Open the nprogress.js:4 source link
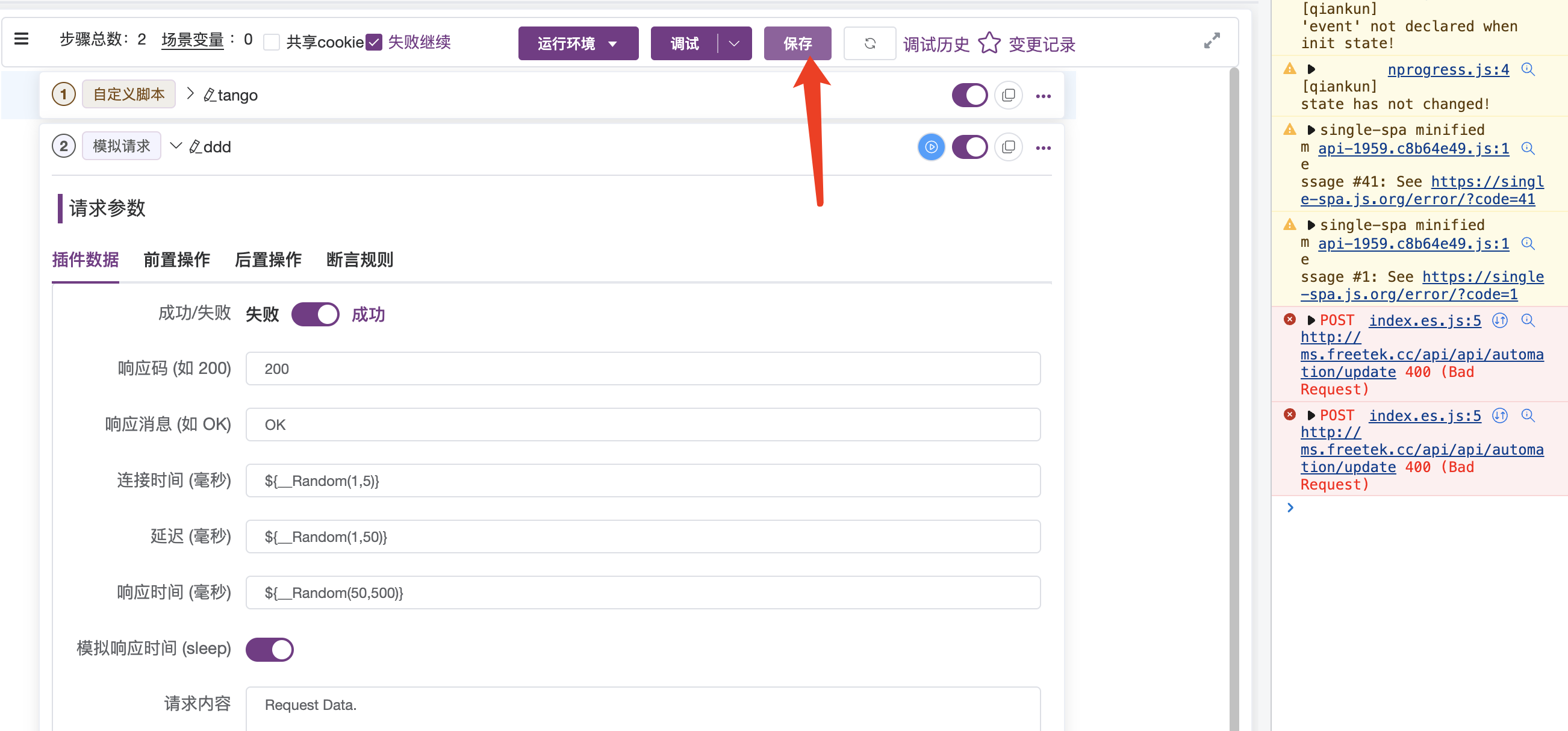1568x731 pixels. (x=1448, y=69)
